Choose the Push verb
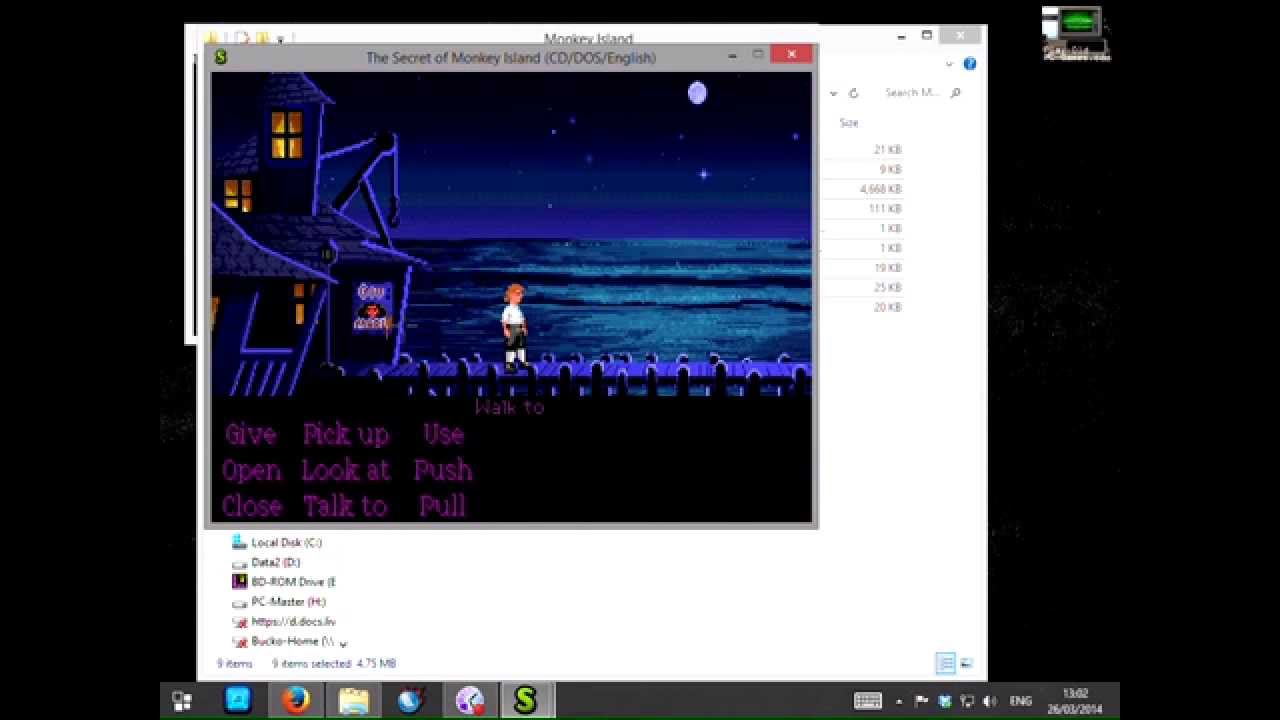 (x=443, y=470)
